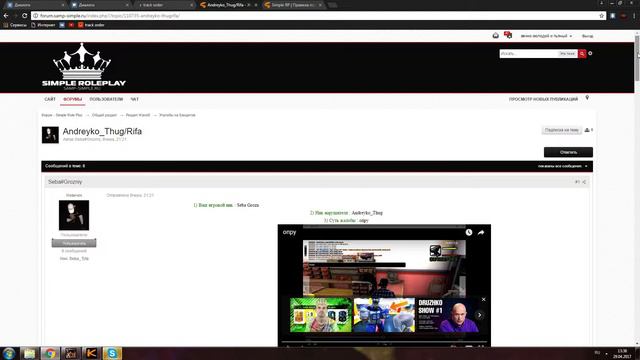The width and height of the screenshot is (640, 360).
Task: Show next suggested videos with arrow
Action: pos(480,315)
